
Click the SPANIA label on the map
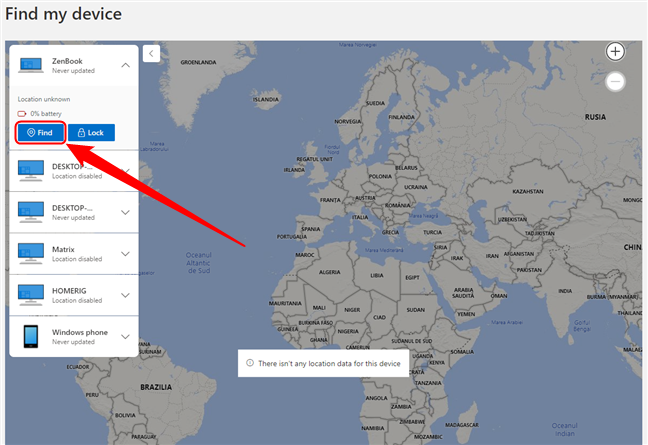coord(310,229)
